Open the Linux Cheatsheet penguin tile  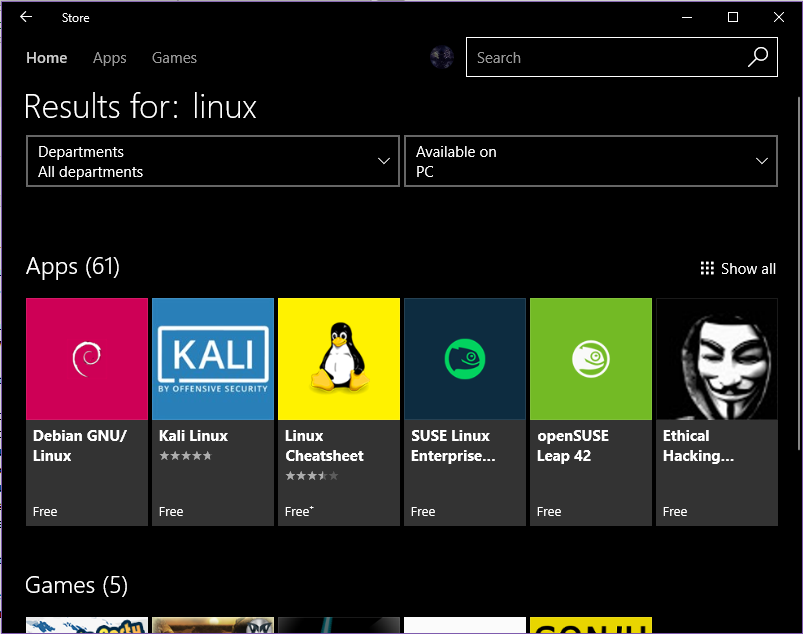(338, 358)
